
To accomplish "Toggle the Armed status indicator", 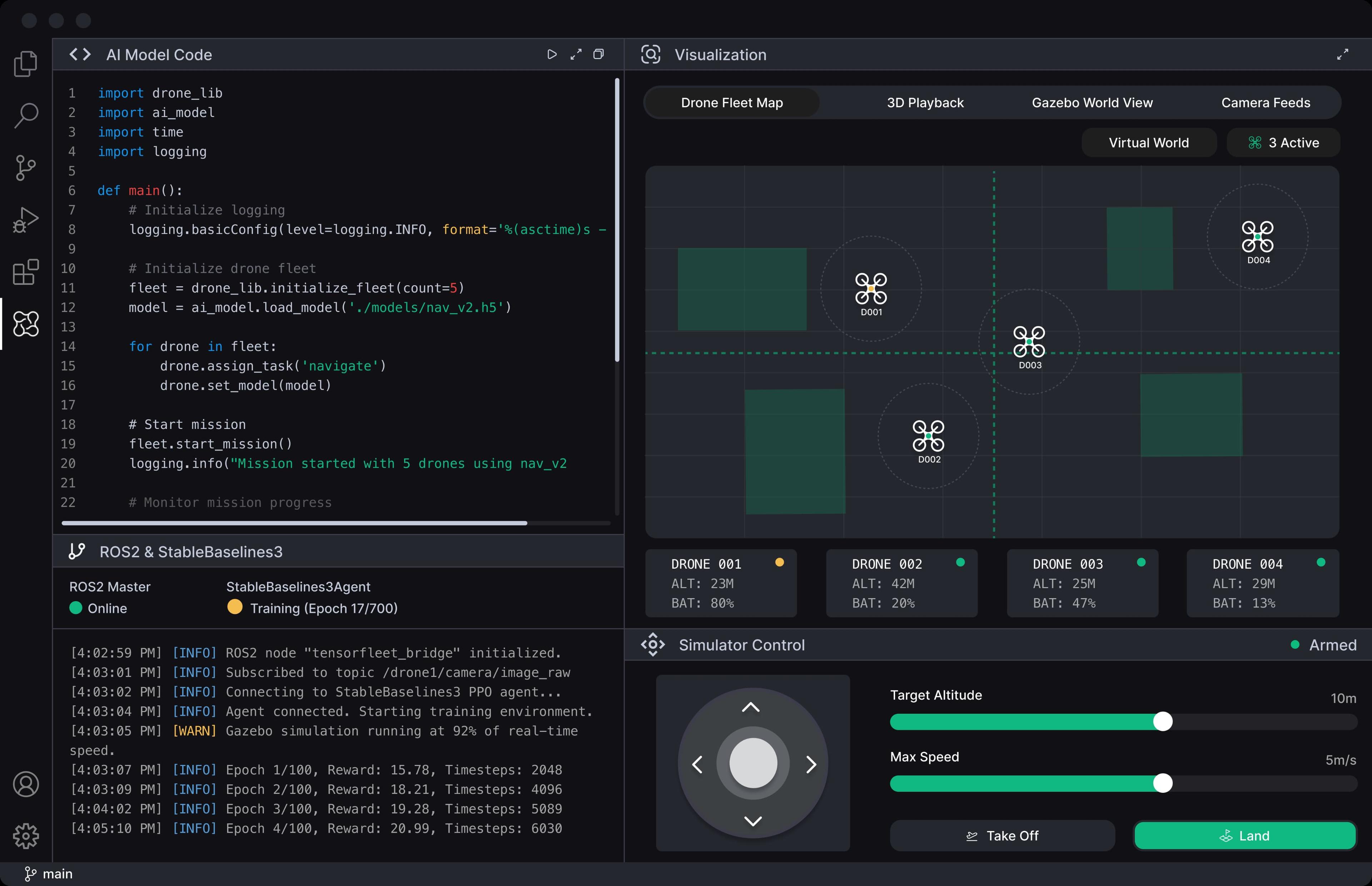I will coord(1323,645).
